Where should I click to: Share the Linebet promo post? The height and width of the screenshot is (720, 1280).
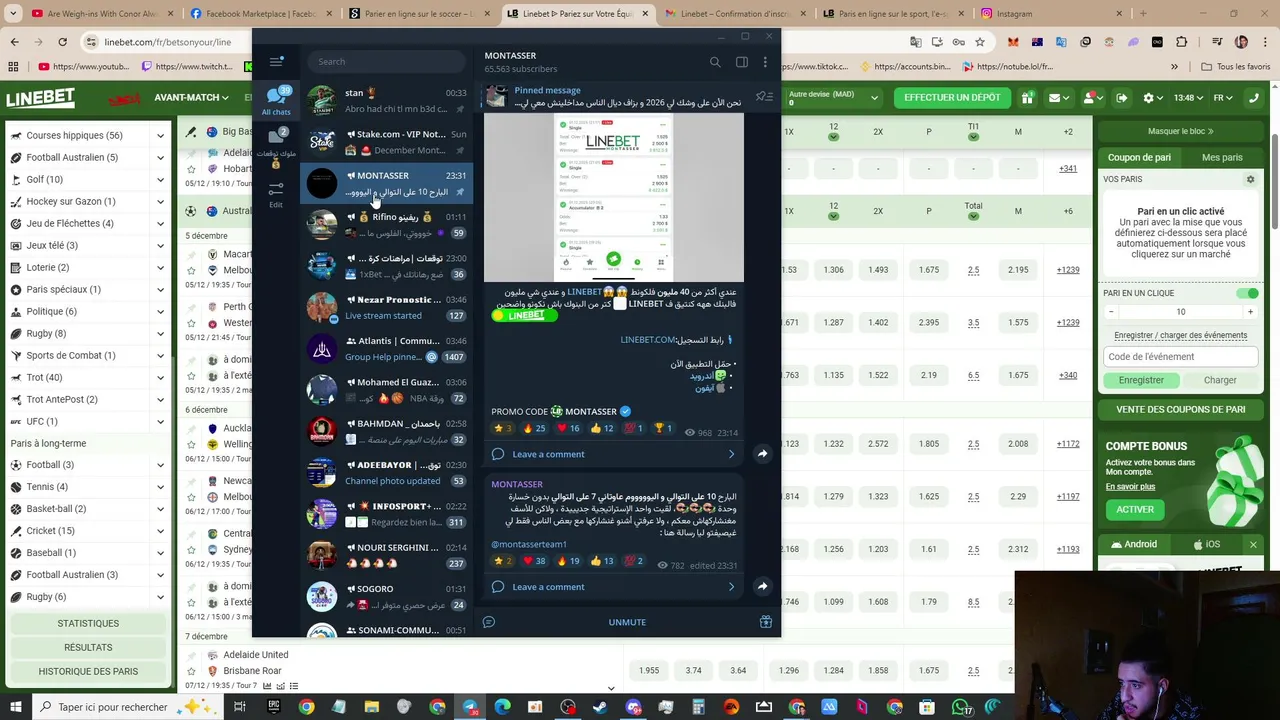[x=762, y=454]
